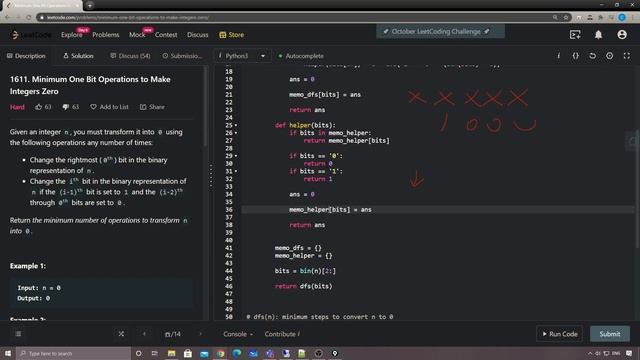Screen dimensions: 640x360
Task: Reload the browser page
Action: 29,18
